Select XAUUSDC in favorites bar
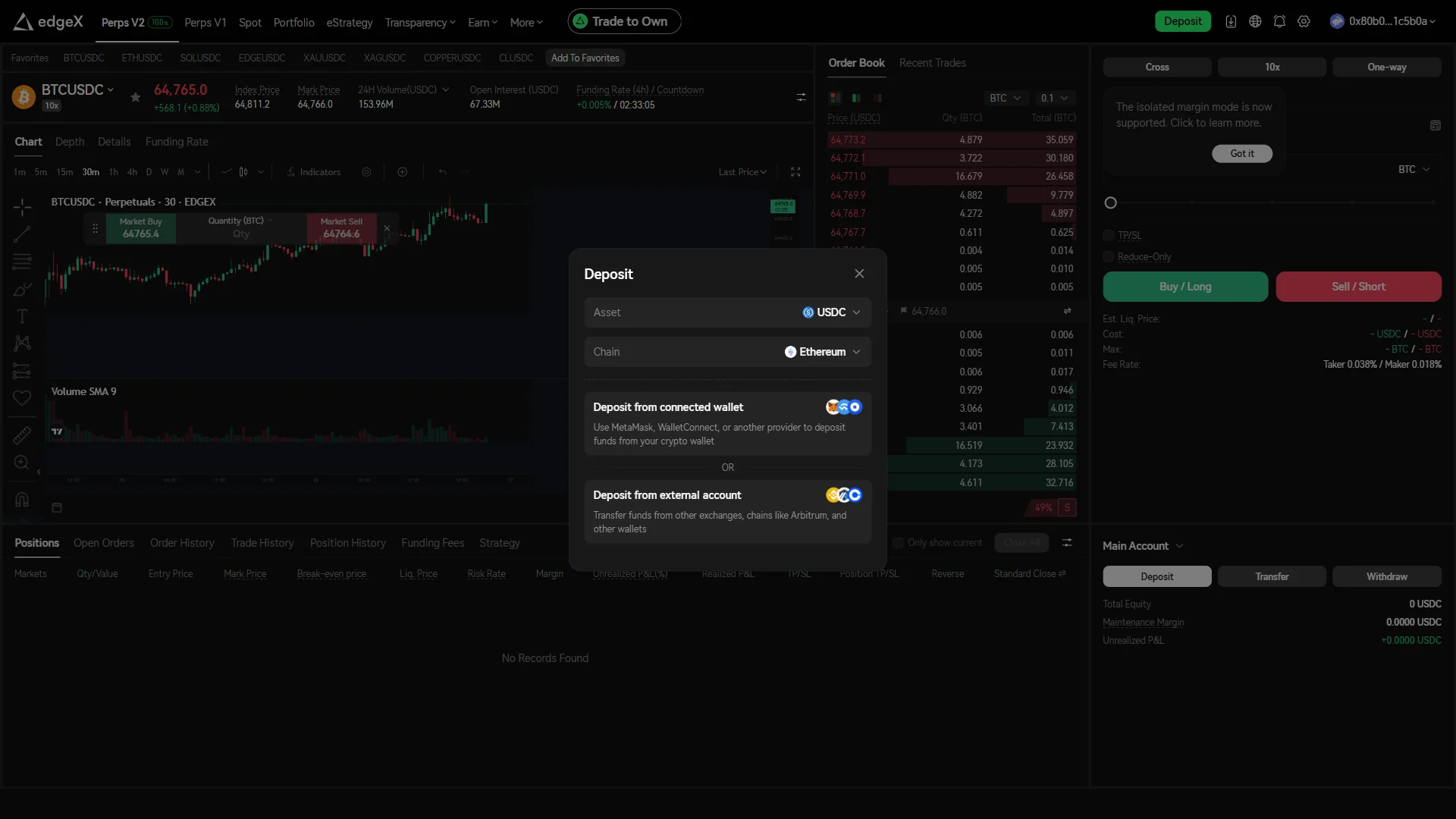This screenshot has height=819, width=1456. tap(324, 58)
